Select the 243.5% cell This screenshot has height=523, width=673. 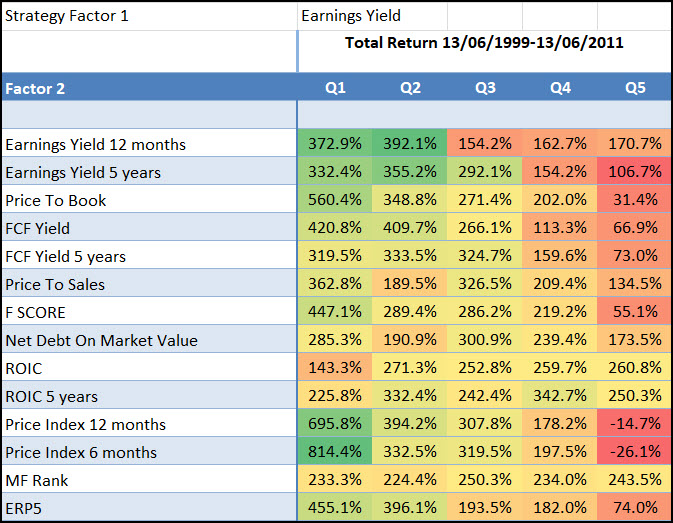click(635, 479)
